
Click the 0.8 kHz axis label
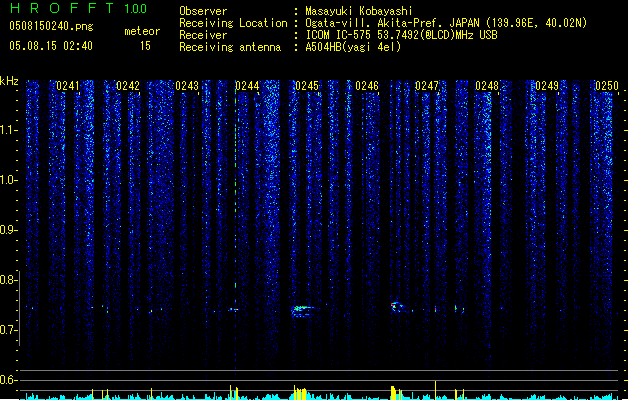[x=8, y=280]
